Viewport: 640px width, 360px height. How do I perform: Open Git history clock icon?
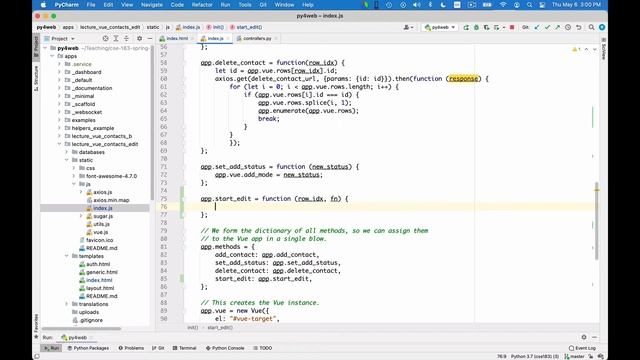[x=568, y=27]
